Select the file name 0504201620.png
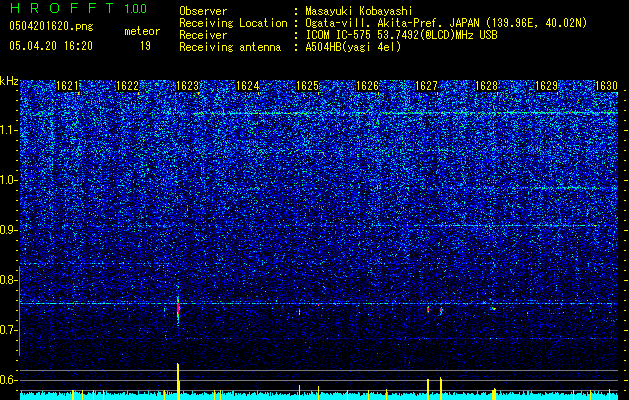Screen dimensions: 629x400 click(x=51, y=26)
